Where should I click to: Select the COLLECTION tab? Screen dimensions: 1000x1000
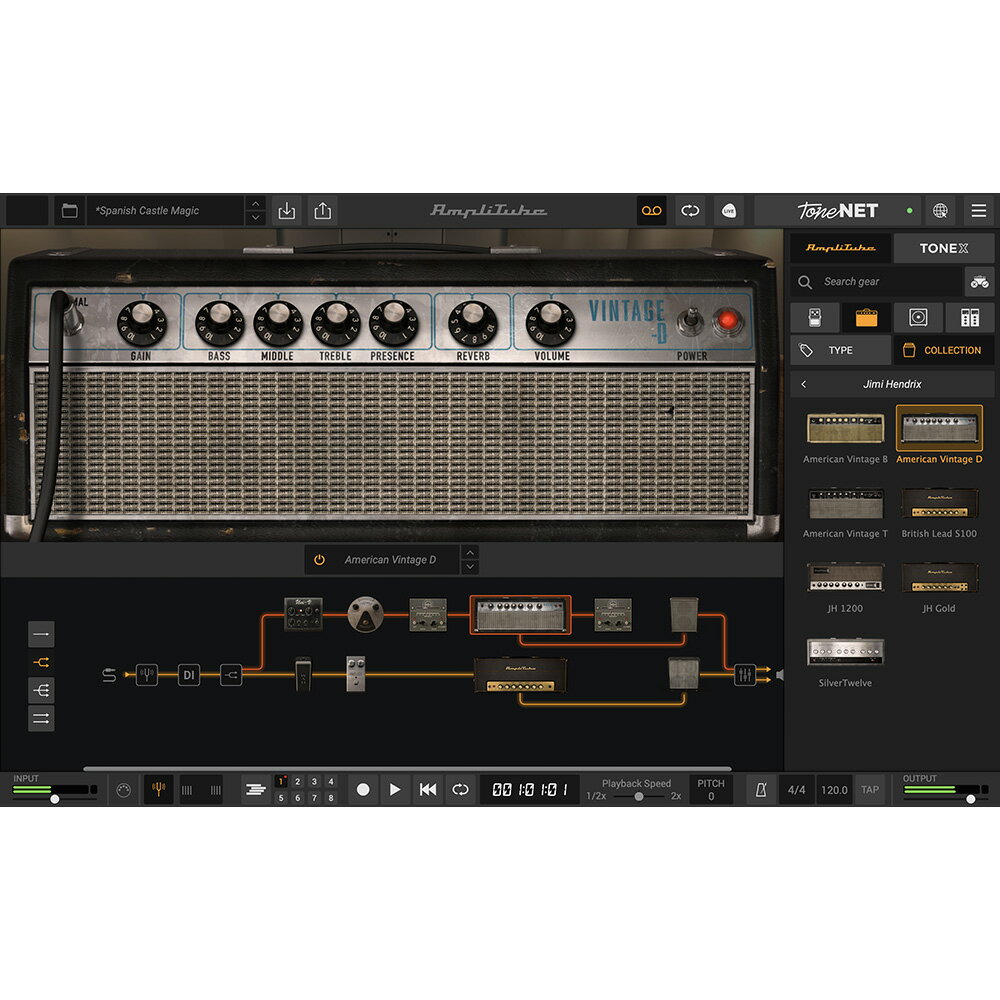[x=943, y=350]
